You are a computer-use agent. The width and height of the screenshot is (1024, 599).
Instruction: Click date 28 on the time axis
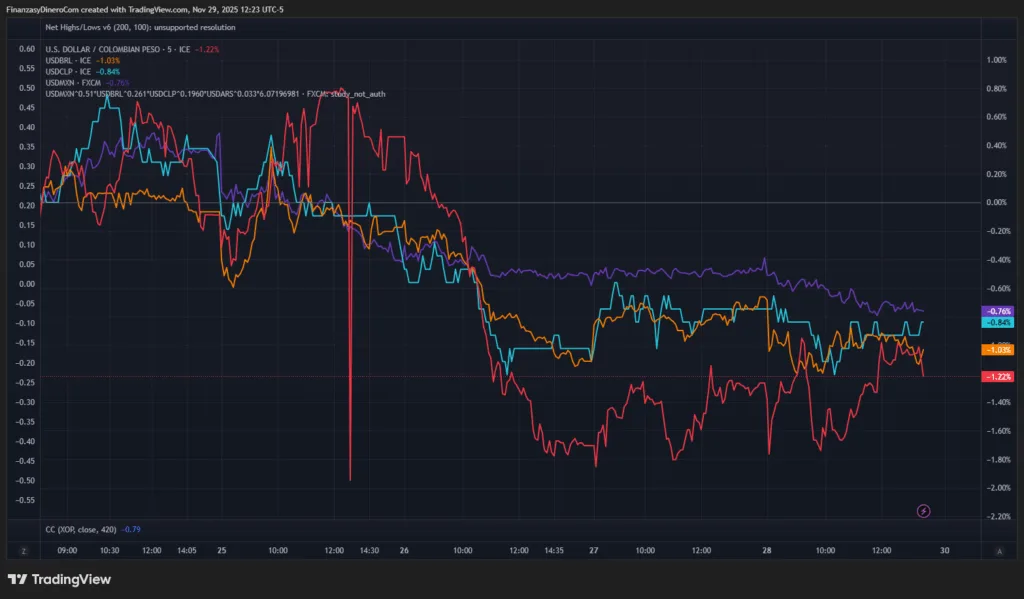pos(768,551)
